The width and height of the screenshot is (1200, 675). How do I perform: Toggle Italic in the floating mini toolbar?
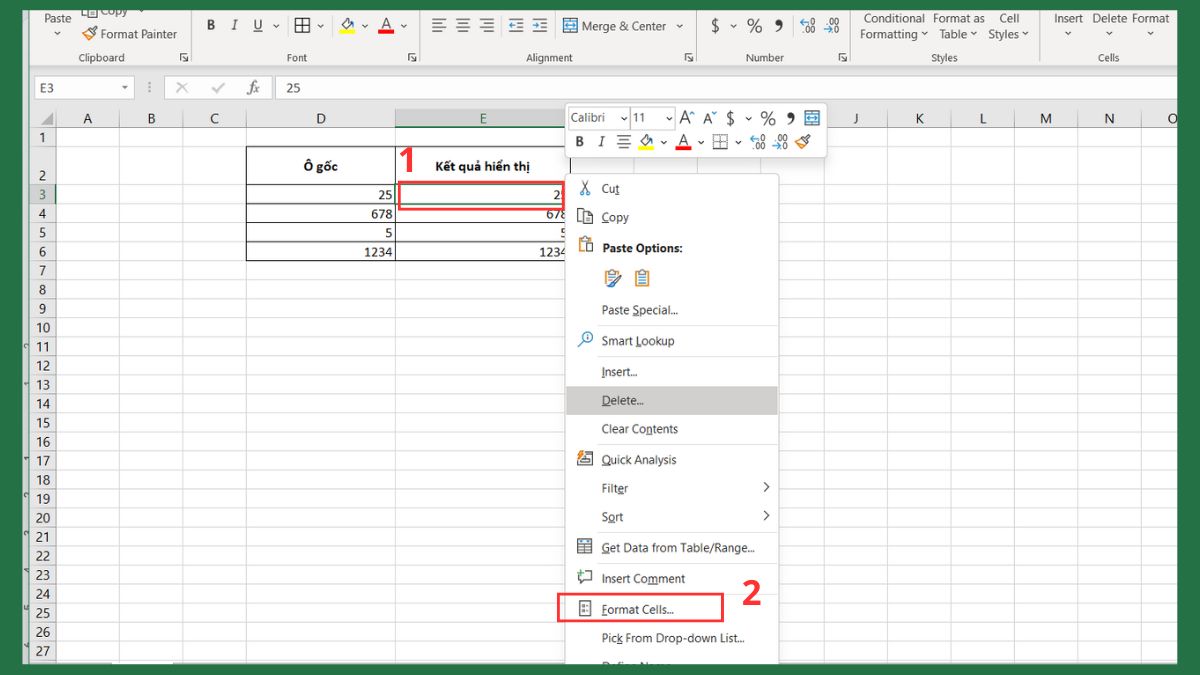tap(601, 142)
